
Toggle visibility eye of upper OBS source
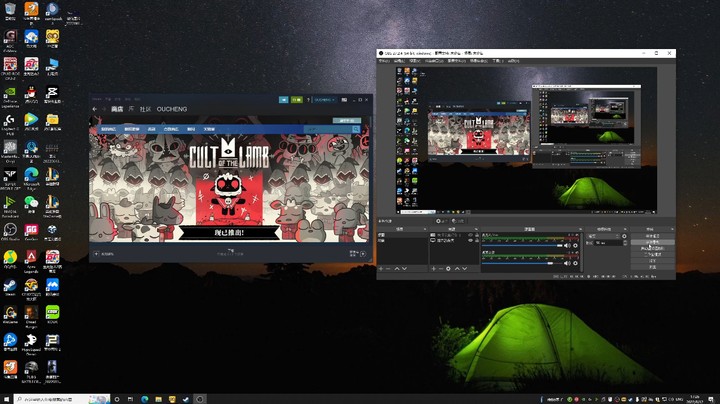coord(470,235)
